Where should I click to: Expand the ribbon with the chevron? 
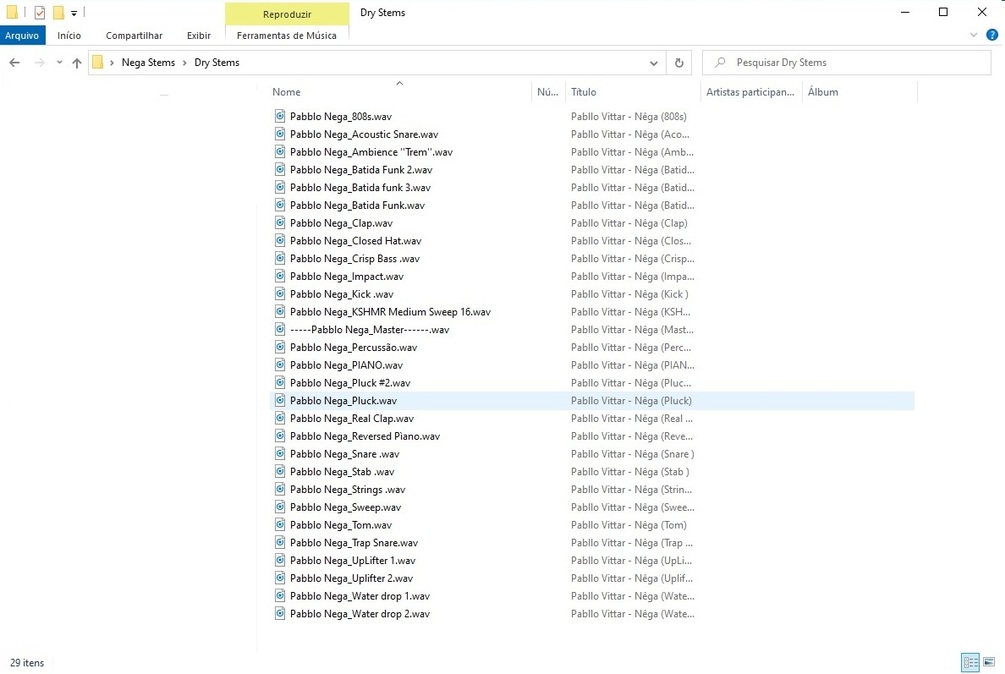tap(973, 35)
